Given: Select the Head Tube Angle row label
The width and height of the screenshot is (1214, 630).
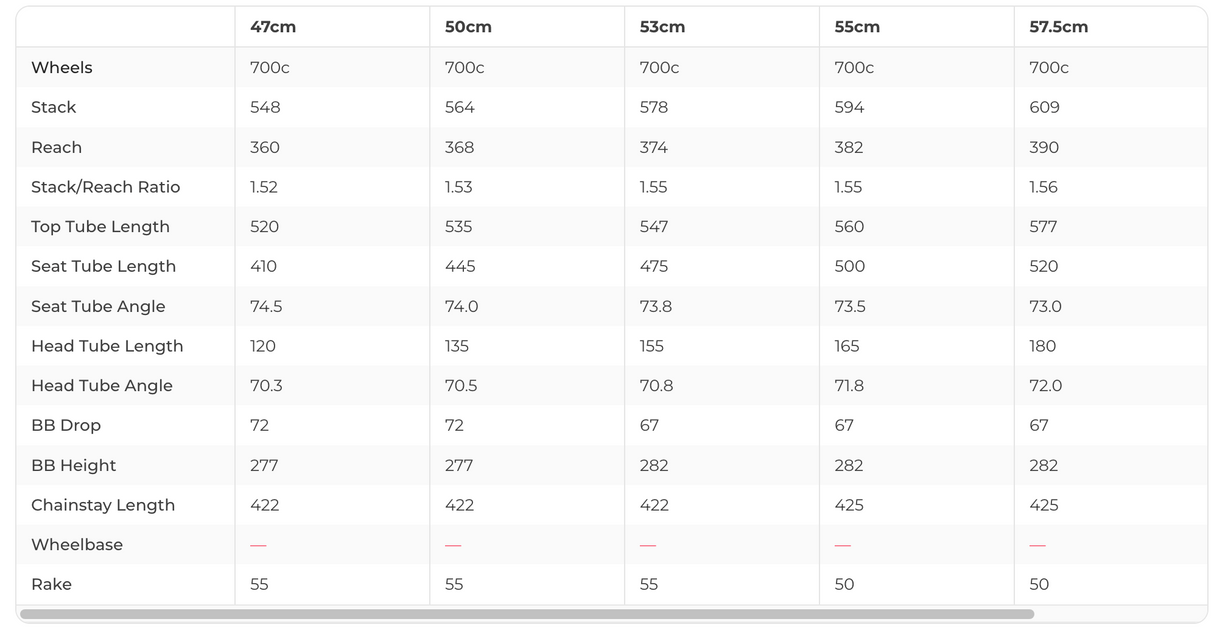Looking at the screenshot, I should tap(102, 386).
